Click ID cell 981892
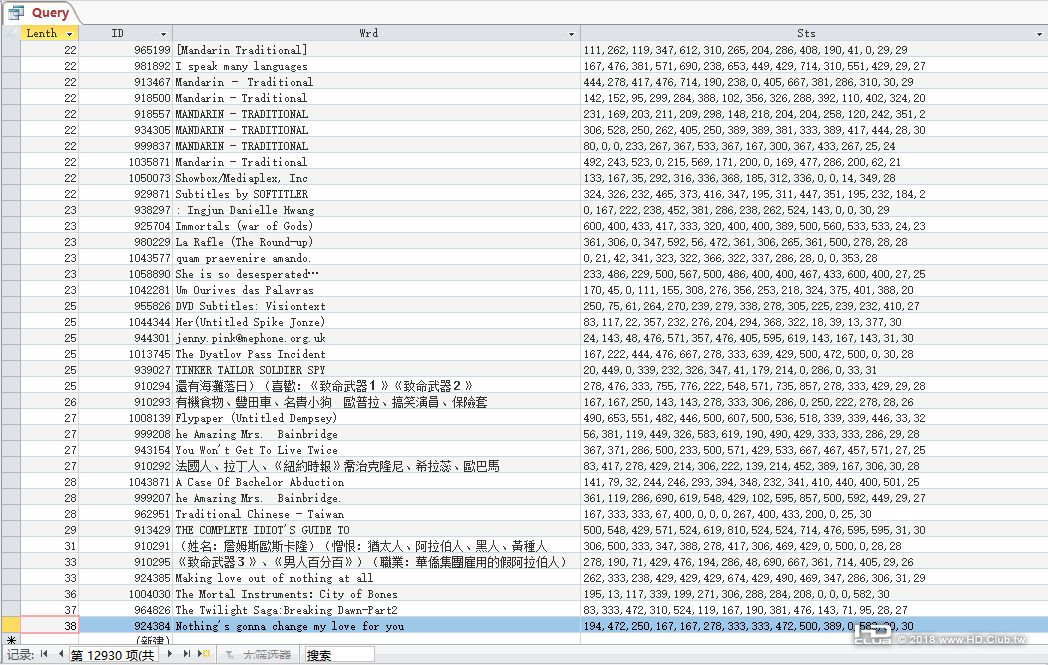This screenshot has height=665, width=1048. (126, 66)
